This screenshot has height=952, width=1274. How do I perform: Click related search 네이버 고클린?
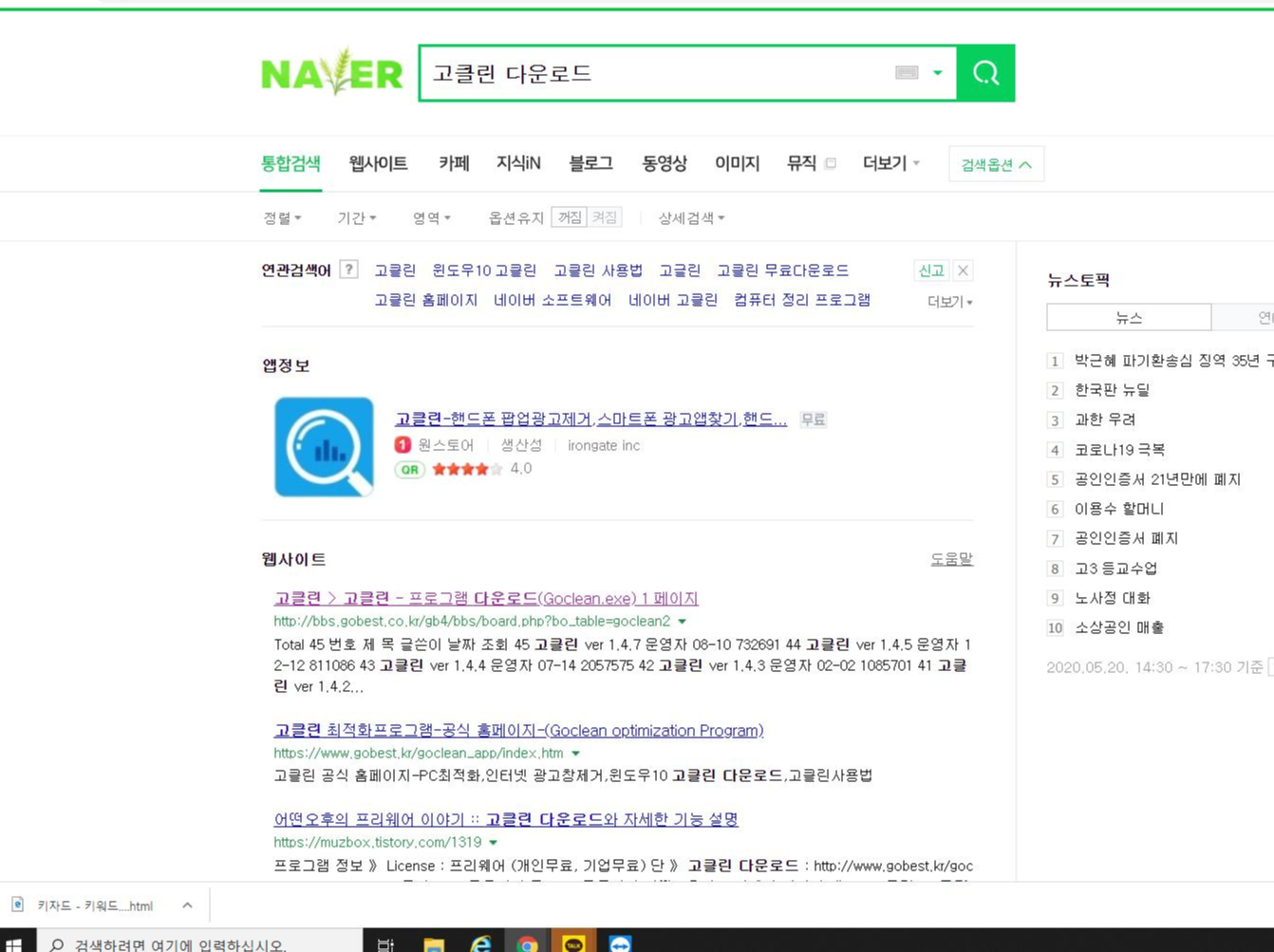coord(673,300)
